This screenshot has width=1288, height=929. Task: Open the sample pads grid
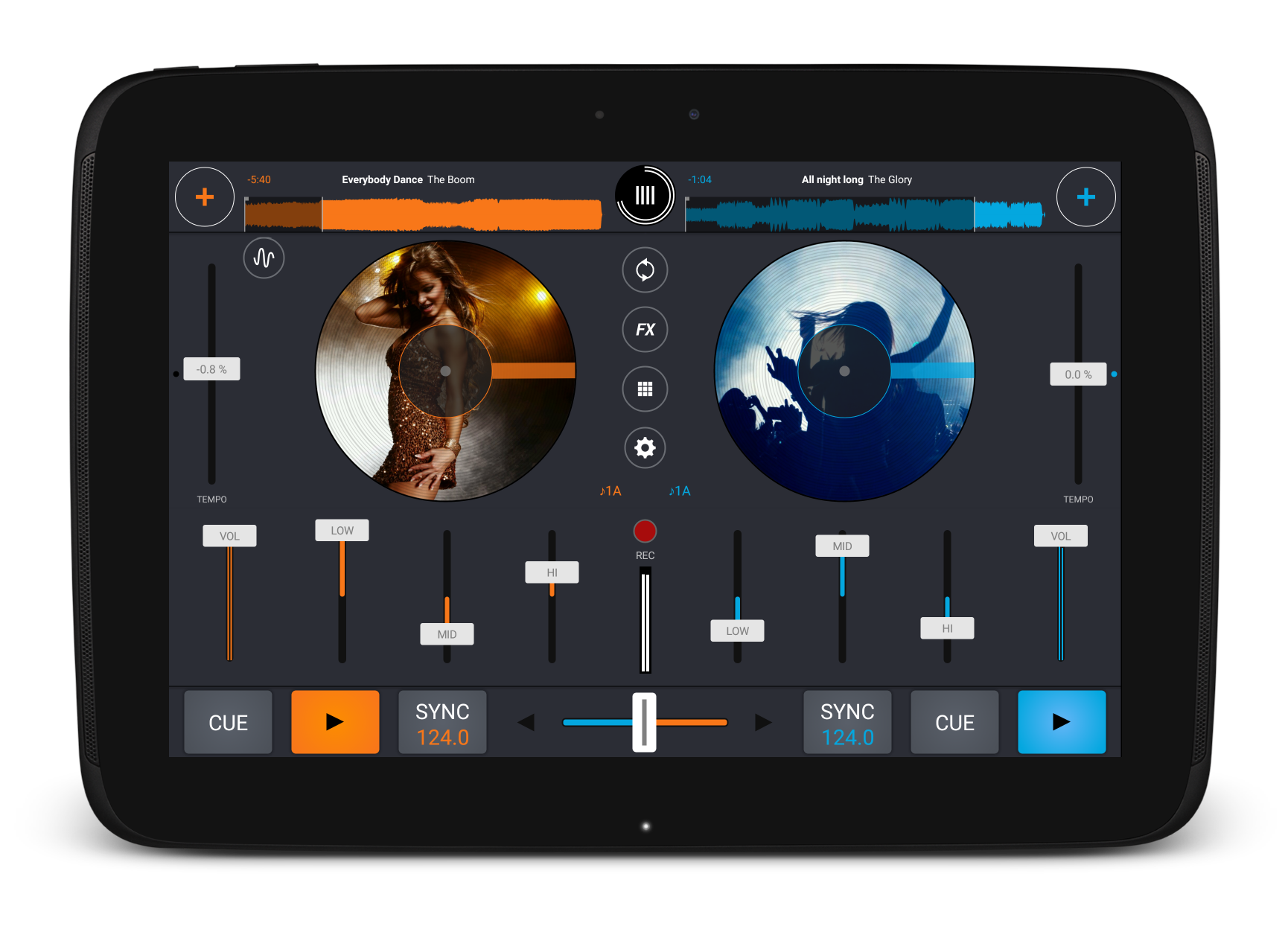click(x=645, y=389)
